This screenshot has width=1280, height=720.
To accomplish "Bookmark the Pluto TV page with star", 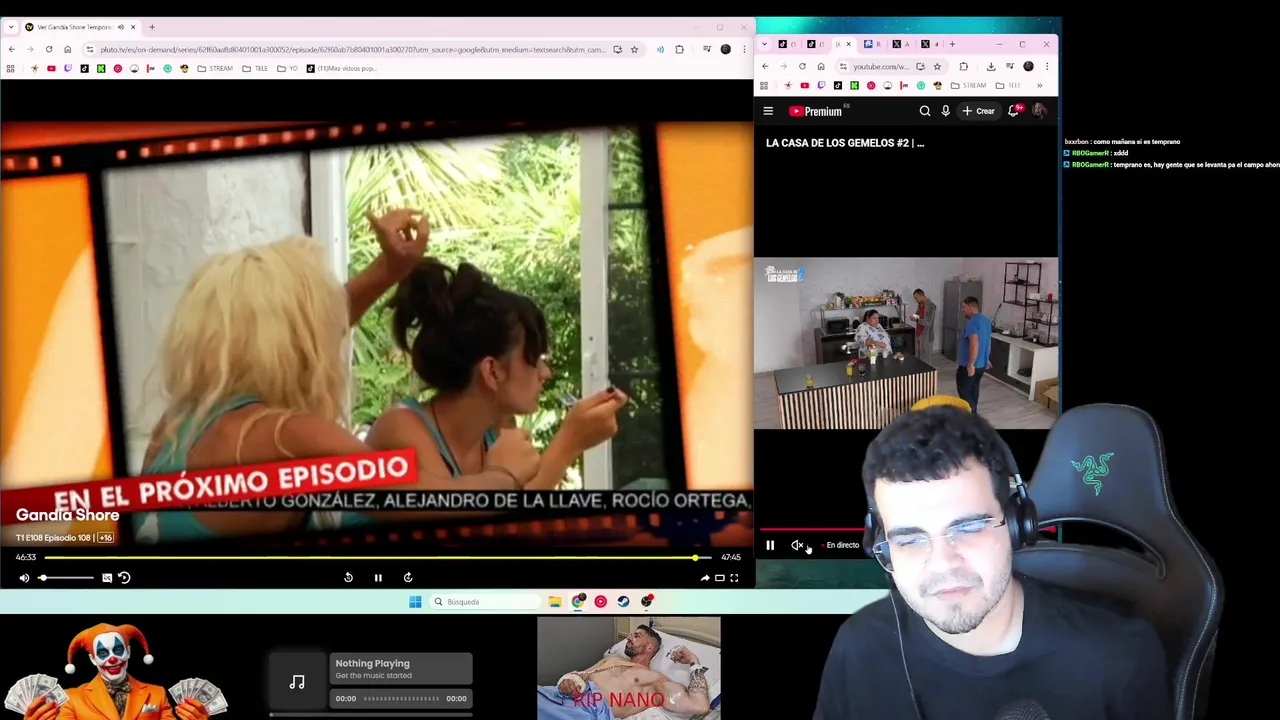I will click(634, 49).
